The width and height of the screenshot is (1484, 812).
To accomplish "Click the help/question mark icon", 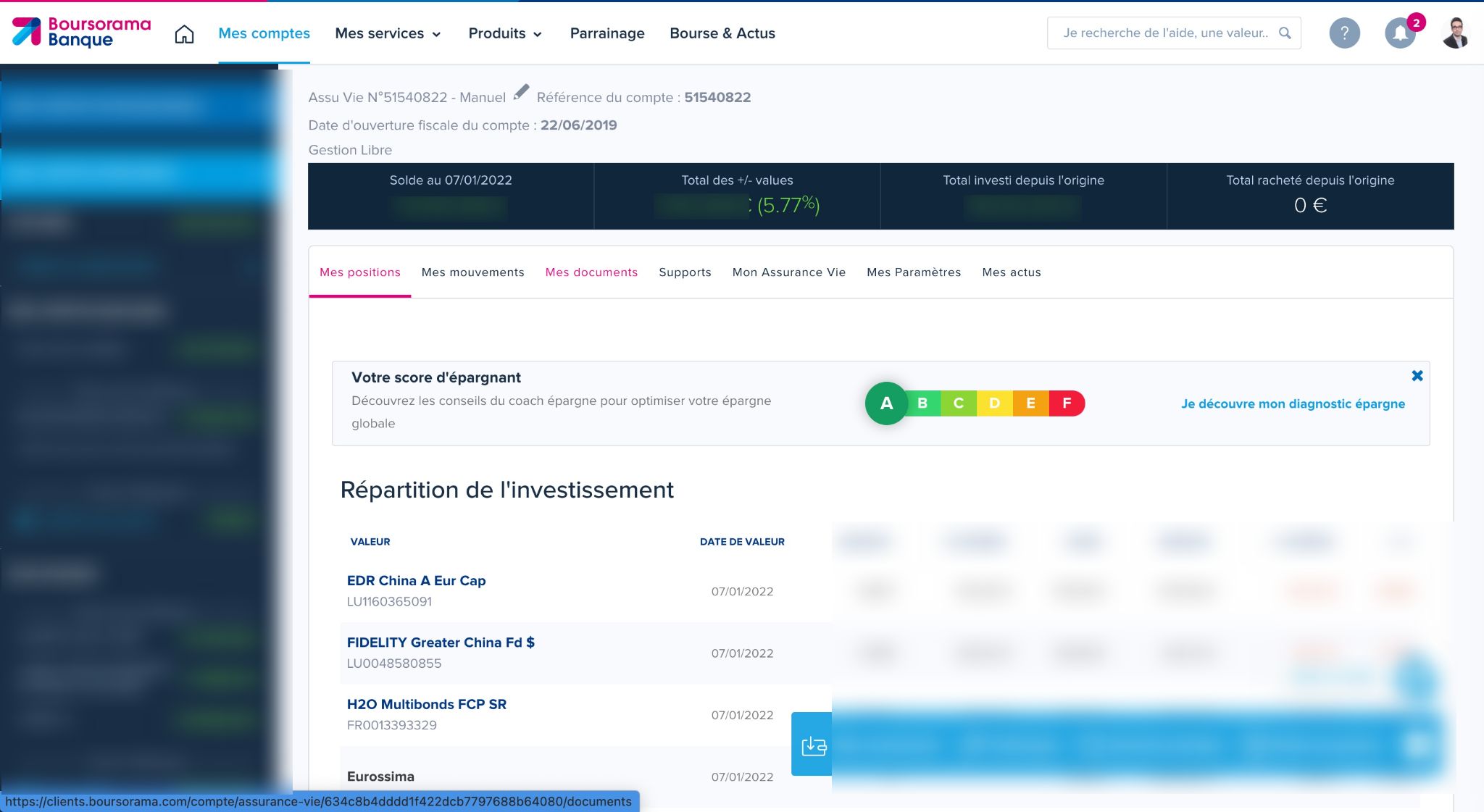I will pos(1344,33).
